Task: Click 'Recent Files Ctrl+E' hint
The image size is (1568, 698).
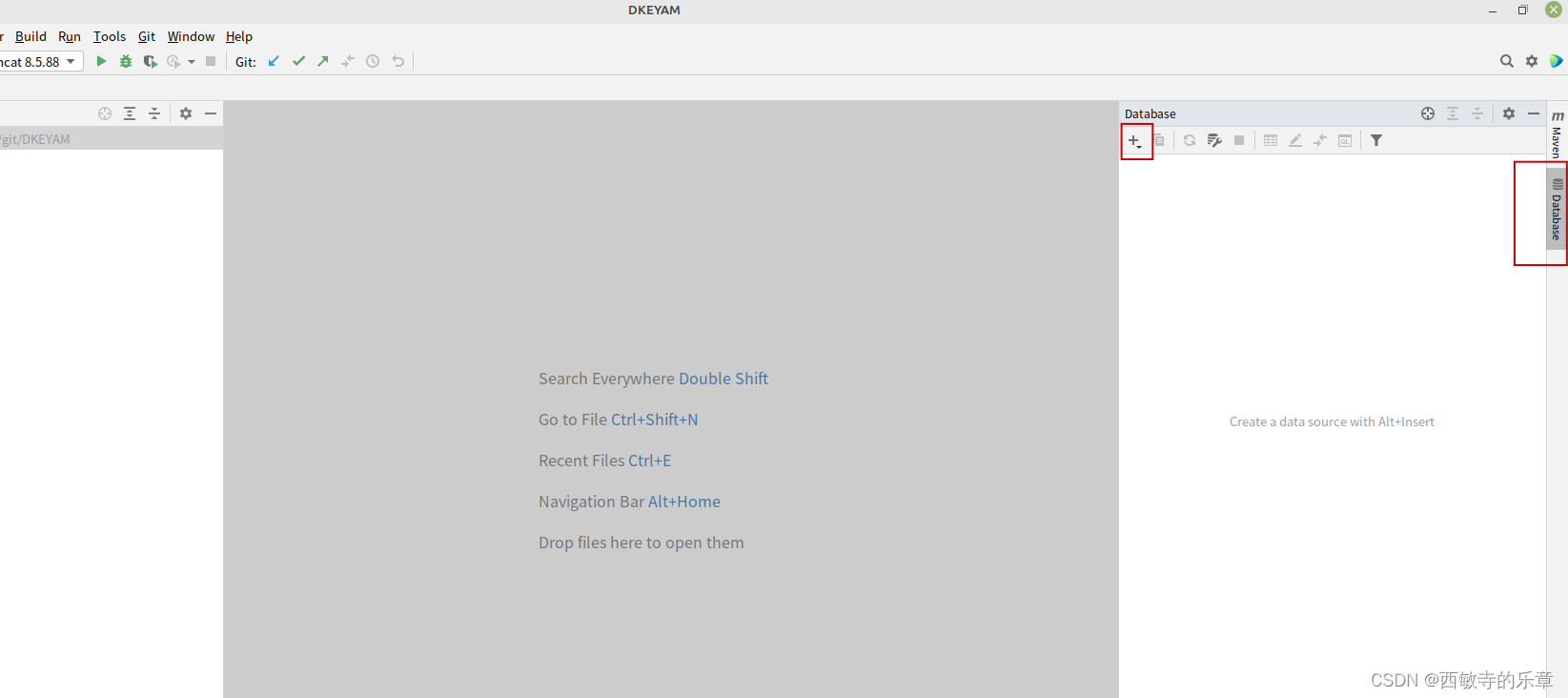Action: 604,461
